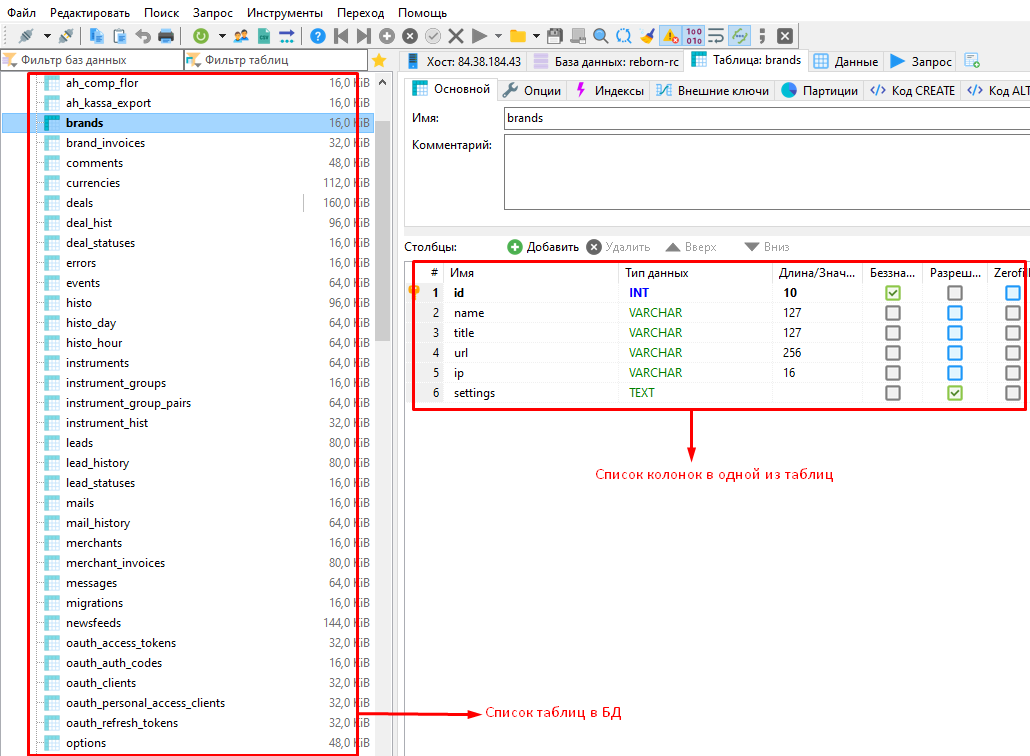Toggle allow NULL checkbox for name column
Viewport: 1030px width, 756px height.
(954, 313)
